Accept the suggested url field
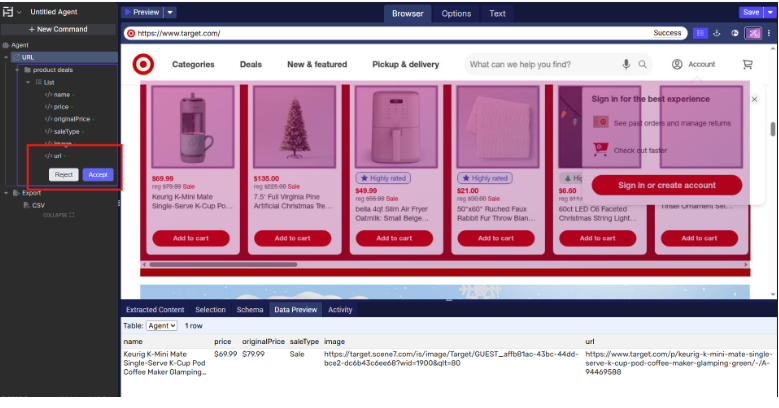 98,174
